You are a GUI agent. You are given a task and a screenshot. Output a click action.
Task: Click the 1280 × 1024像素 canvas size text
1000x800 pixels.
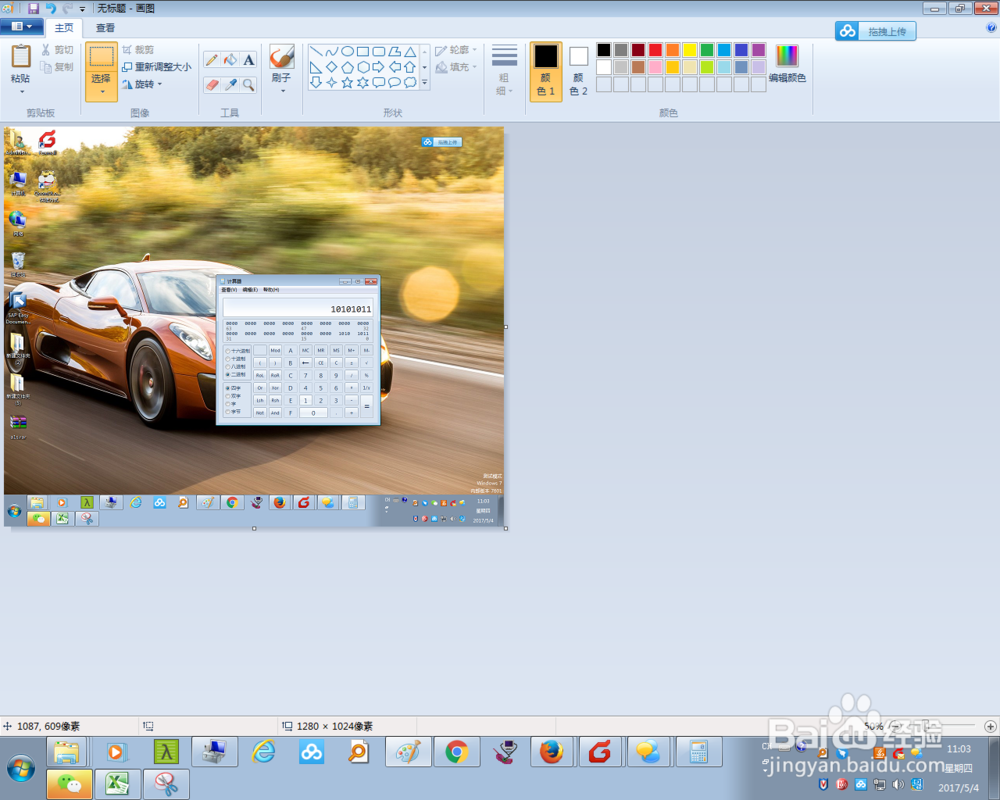335,726
